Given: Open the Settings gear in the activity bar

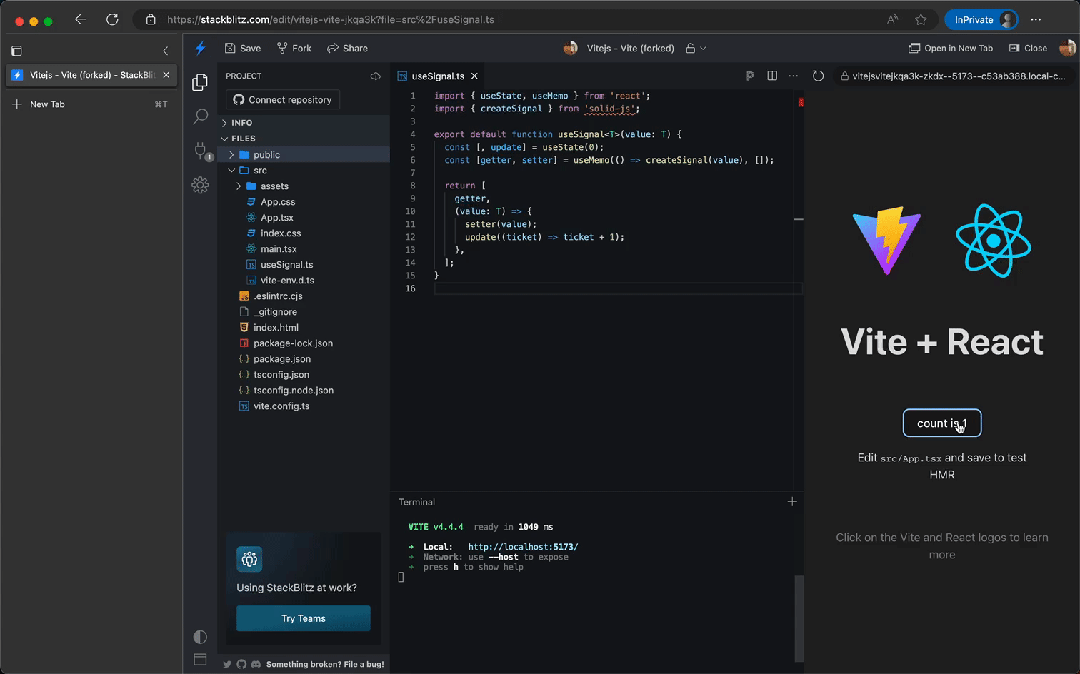Looking at the screenshot, I should pyautogui.click(x=200, y=185).
